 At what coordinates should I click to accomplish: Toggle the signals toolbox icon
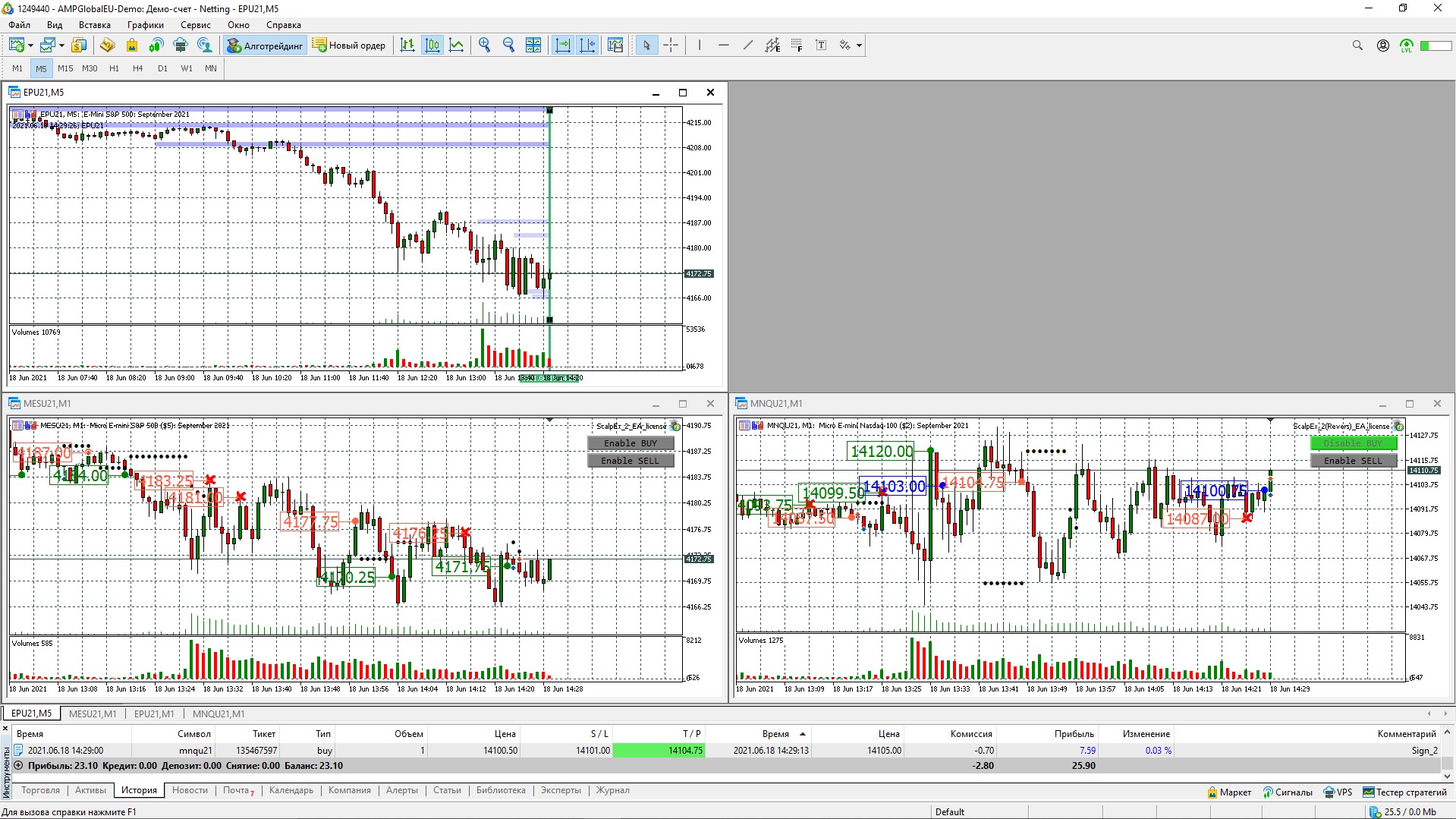pos(156,46)
